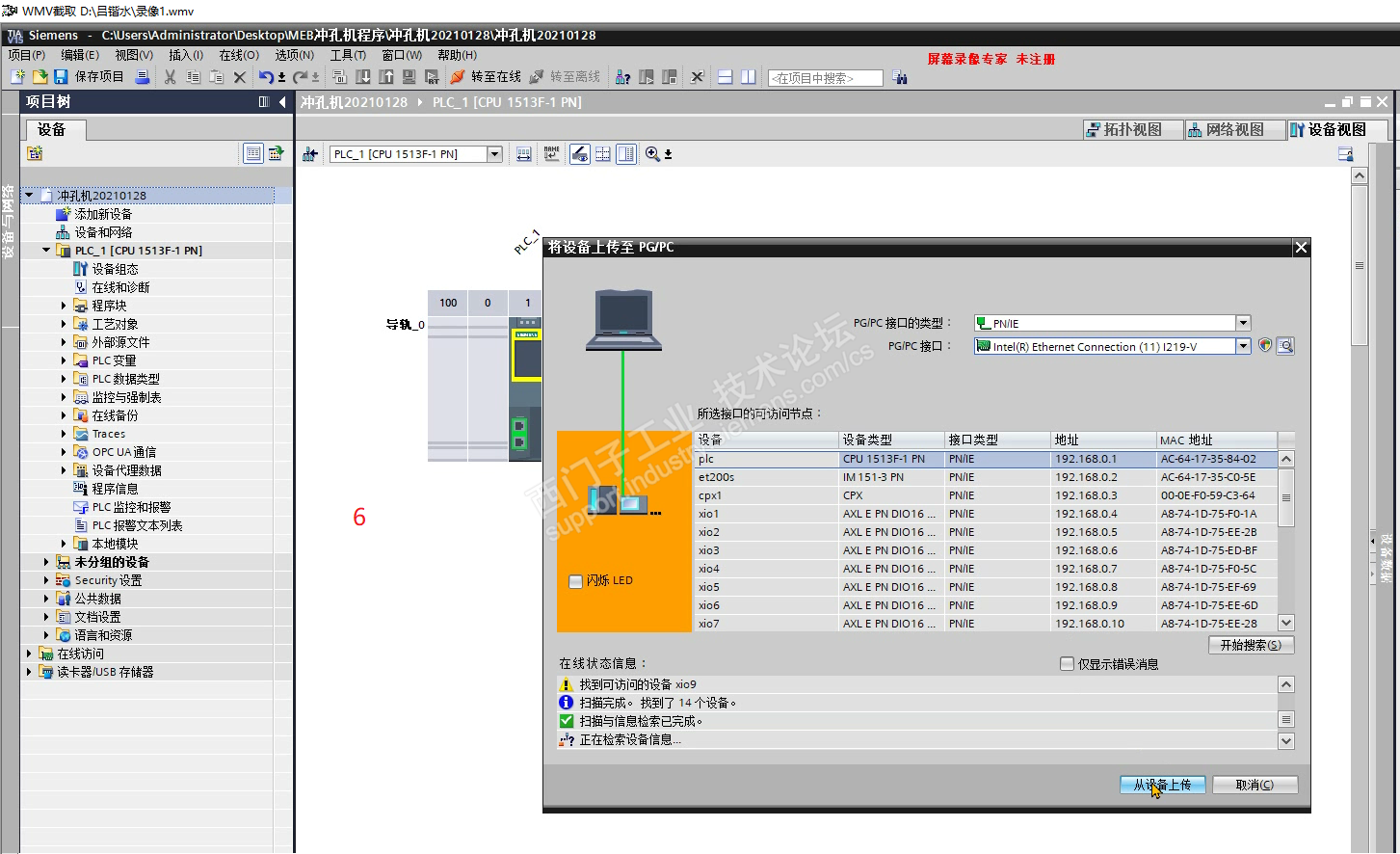
Task: Open the PG/PC 接口 Intel Ethernet dropdown
Action: 1243,346
